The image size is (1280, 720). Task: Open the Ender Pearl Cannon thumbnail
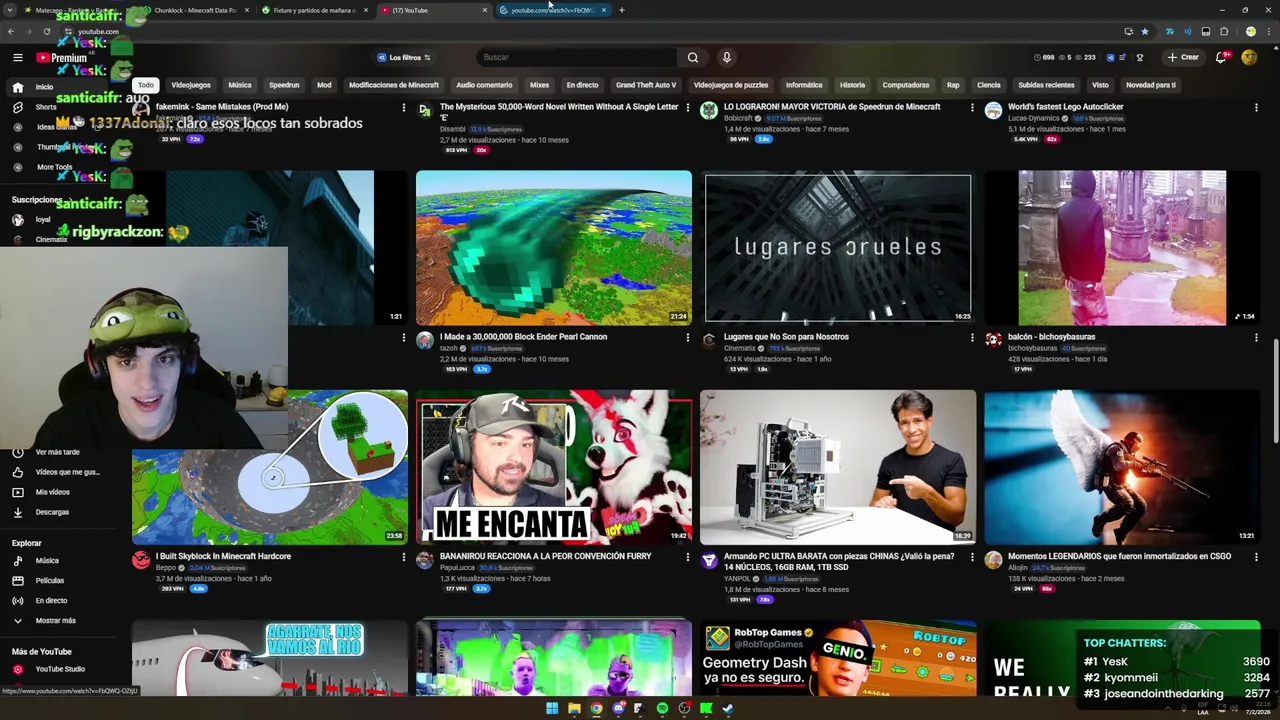click(553, 248)
